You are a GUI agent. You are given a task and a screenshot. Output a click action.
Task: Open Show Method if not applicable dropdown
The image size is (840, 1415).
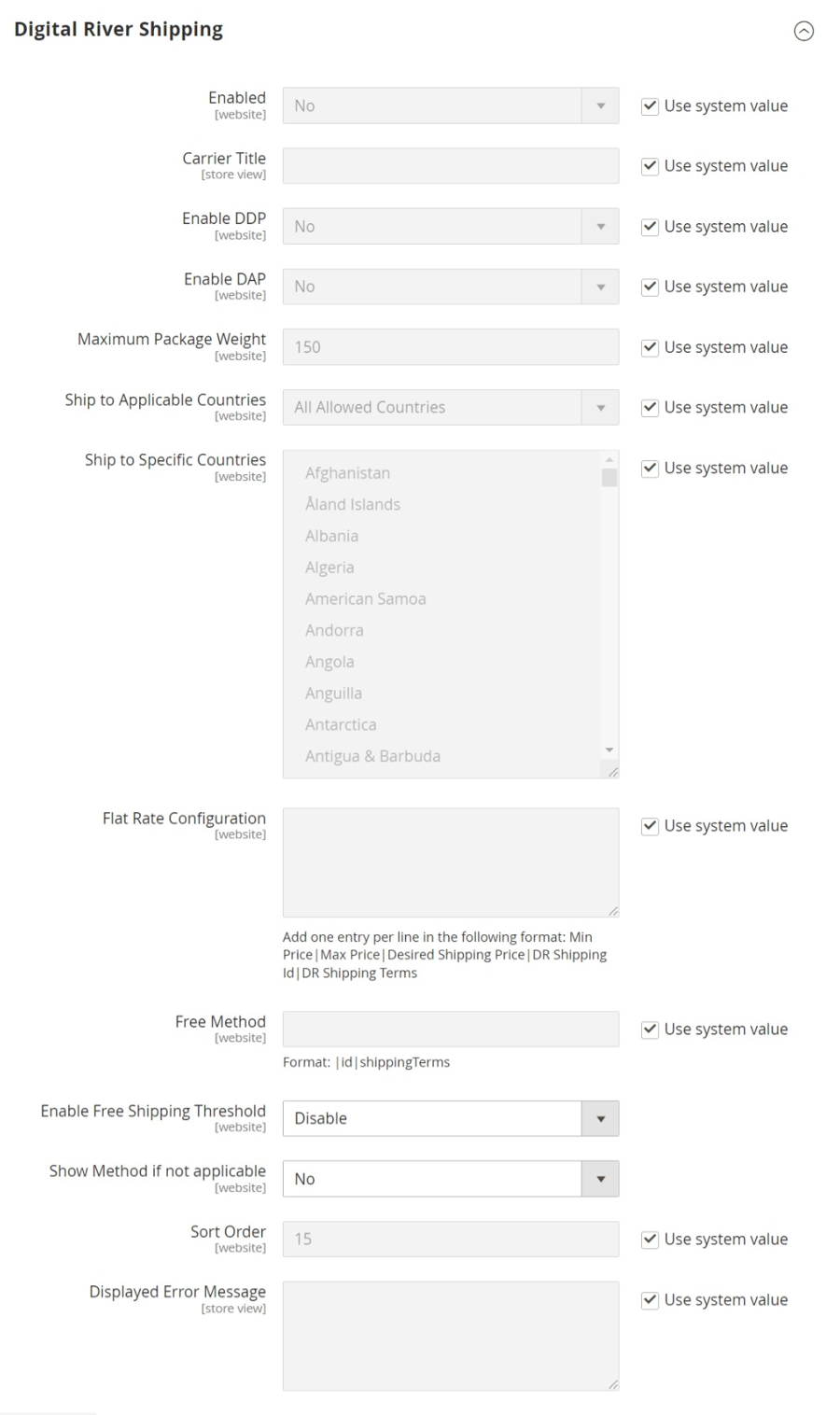[x=450, y=1179]
